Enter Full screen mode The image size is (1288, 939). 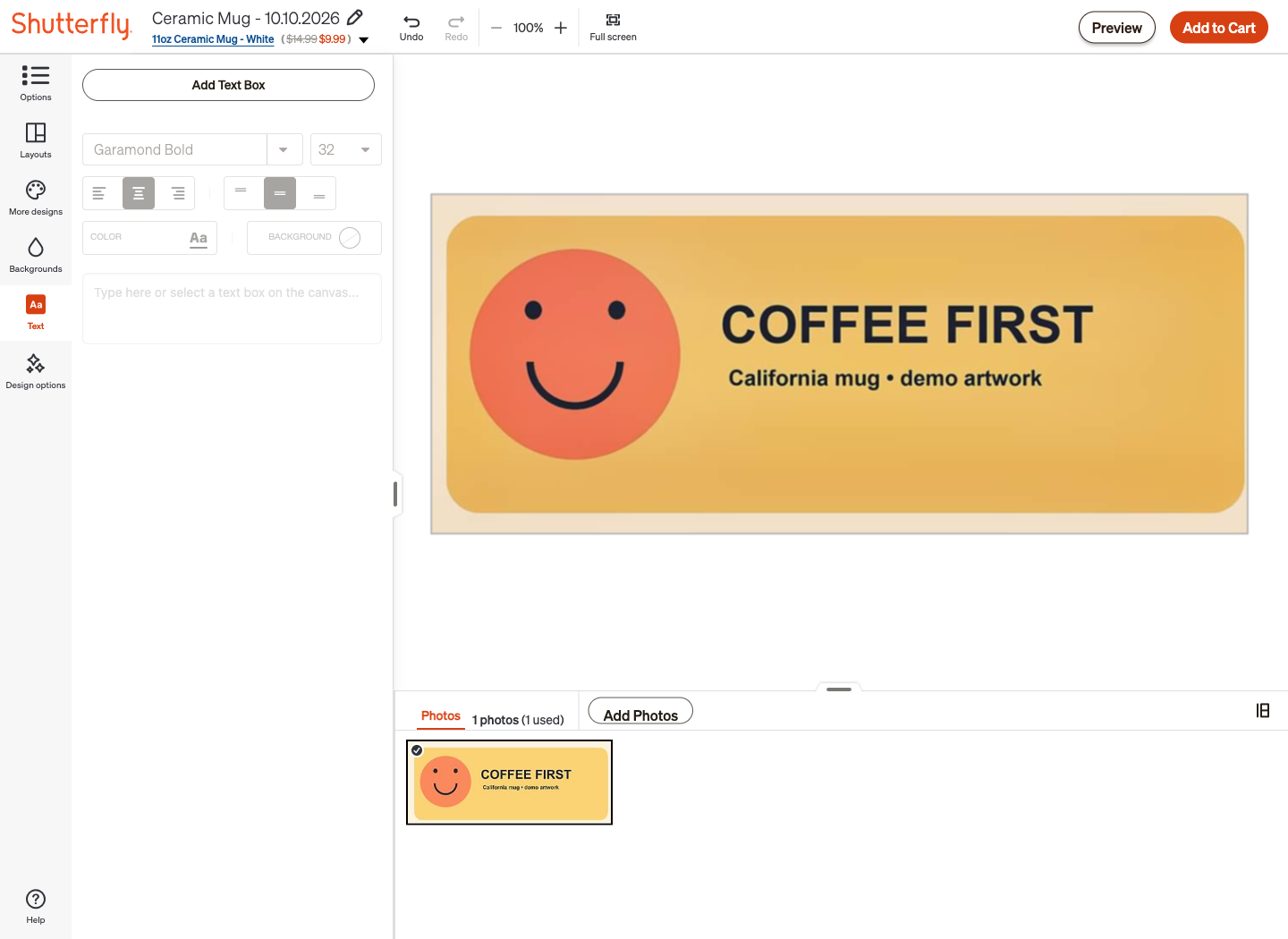pyautogui.click(x=613, y=28)
